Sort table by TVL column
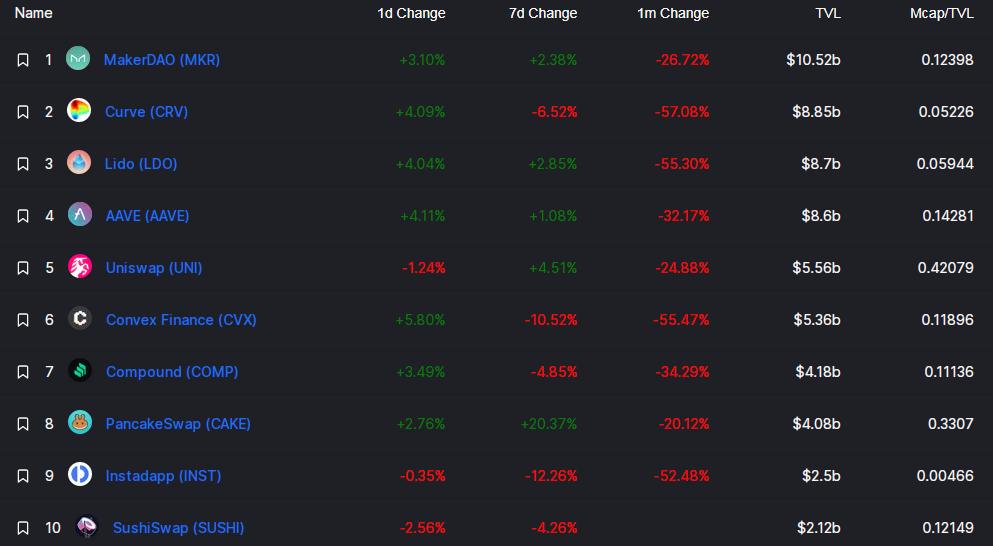The height and width of the screenshot is (546, 993). pos(827,13)
